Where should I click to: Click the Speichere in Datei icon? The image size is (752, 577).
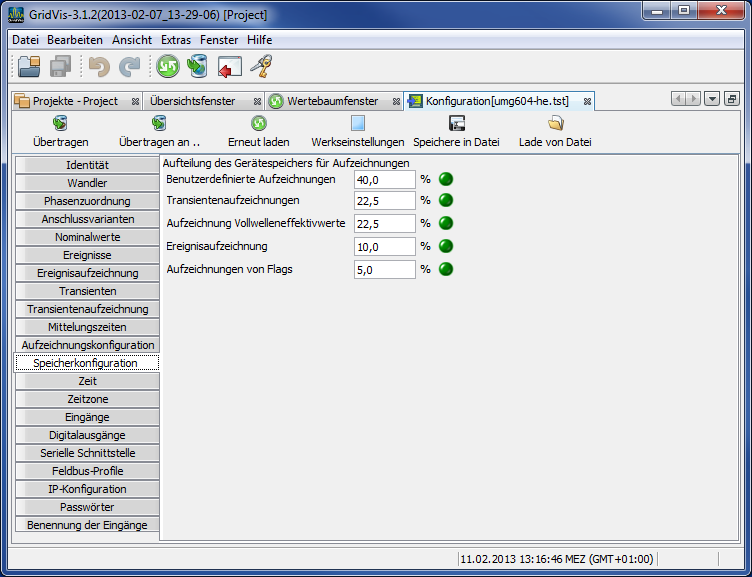457,123
